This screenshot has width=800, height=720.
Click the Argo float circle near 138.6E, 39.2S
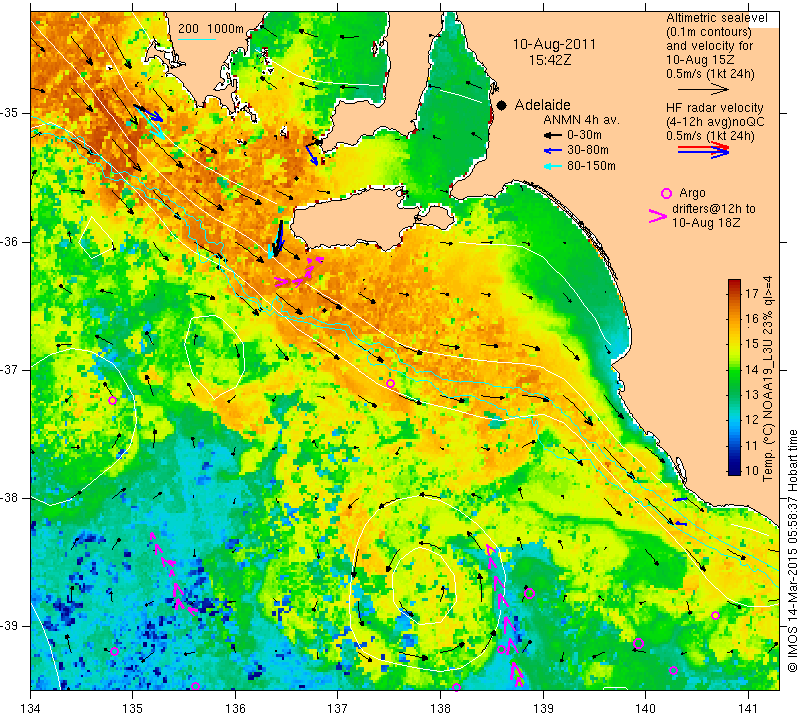pos(502,649)
